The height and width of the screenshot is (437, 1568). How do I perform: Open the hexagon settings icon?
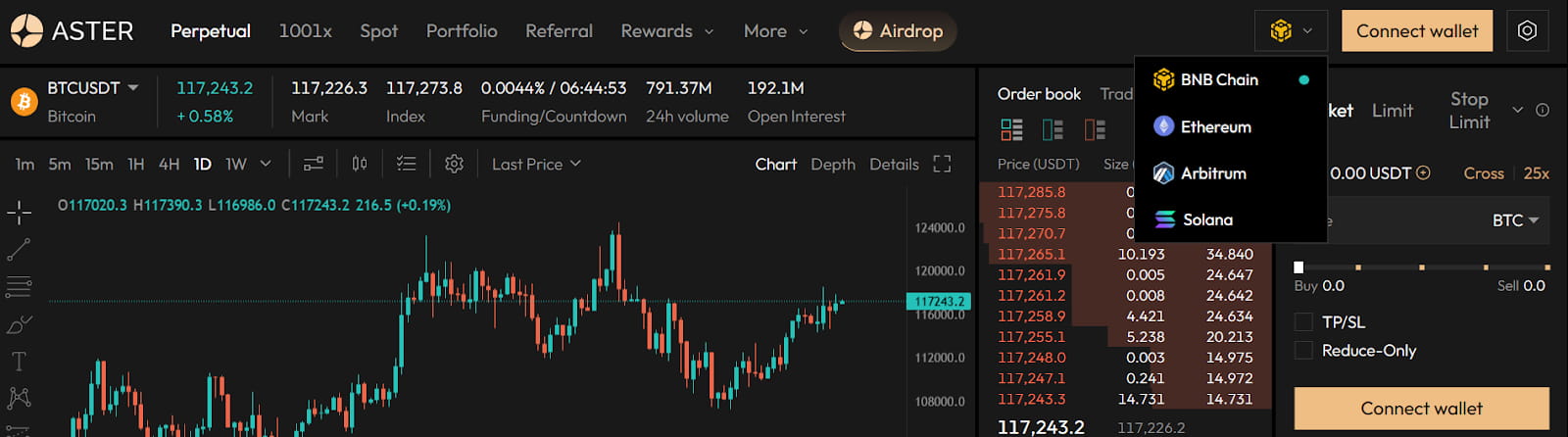1527,31
